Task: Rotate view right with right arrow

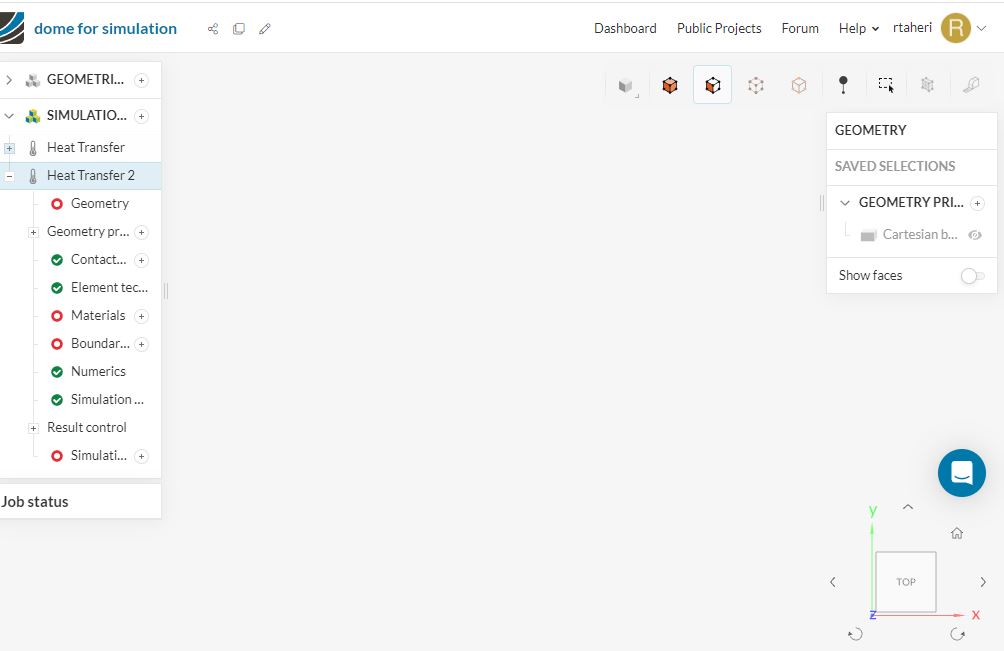Action: tap(983, 582)
